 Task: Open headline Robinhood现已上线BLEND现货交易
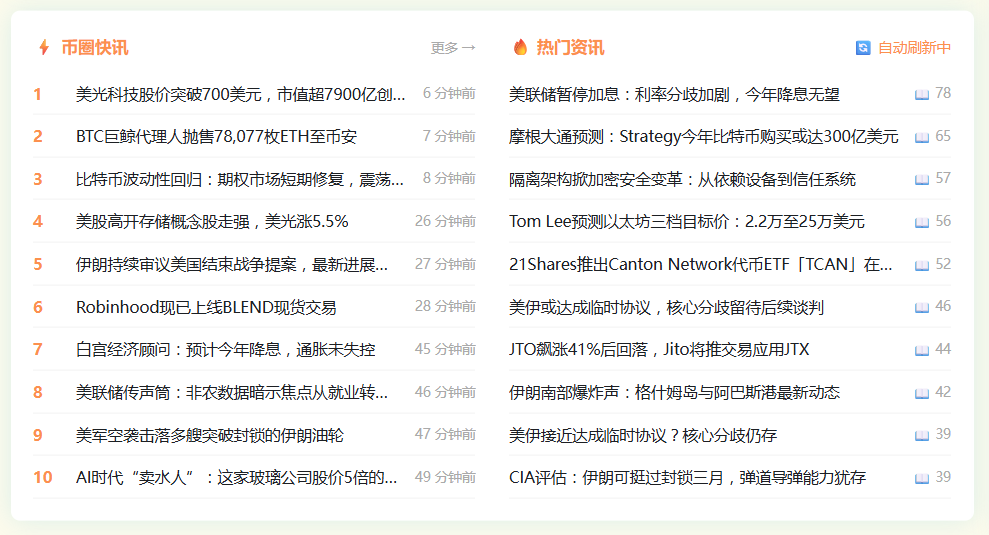click(206, 307)
